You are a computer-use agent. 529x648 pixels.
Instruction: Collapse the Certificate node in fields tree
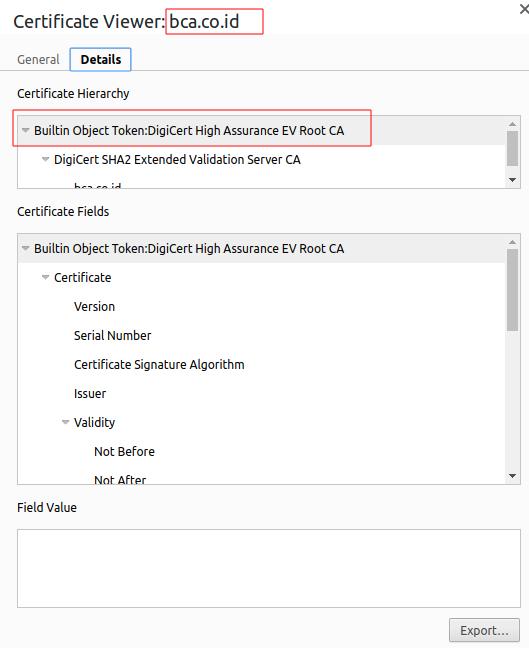point(45,277)
